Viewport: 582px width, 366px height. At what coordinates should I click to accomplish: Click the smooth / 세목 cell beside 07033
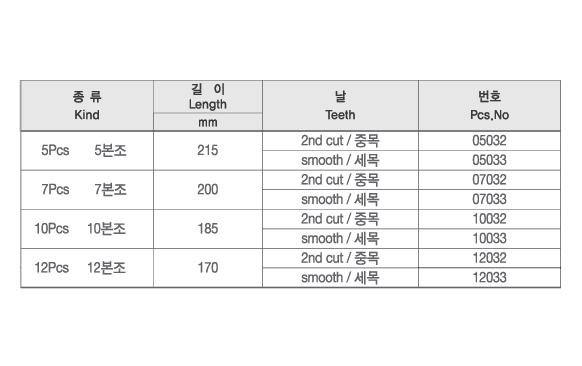point(340,199)
